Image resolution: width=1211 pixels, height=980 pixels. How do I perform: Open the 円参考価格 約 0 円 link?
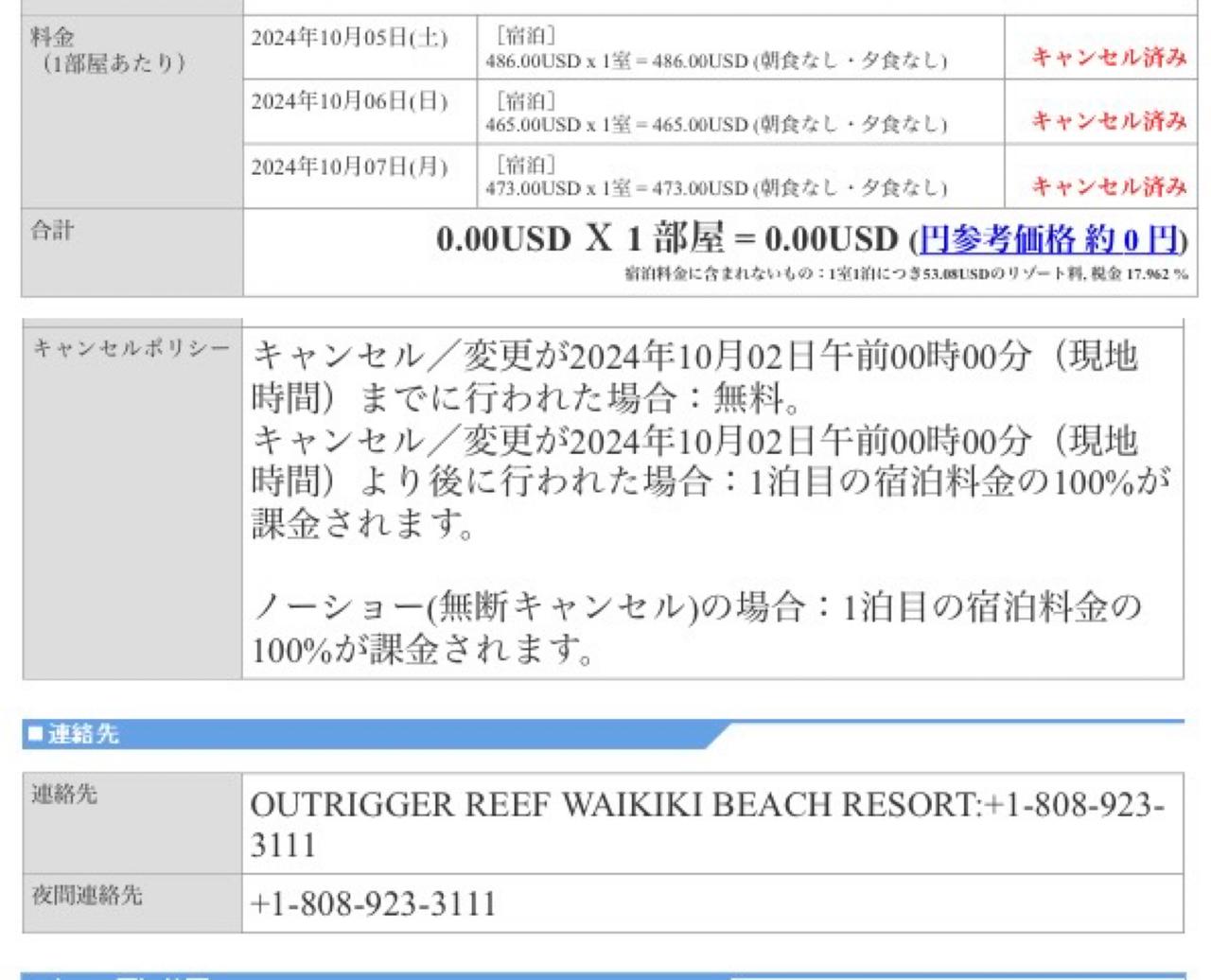pos(1049,239)
